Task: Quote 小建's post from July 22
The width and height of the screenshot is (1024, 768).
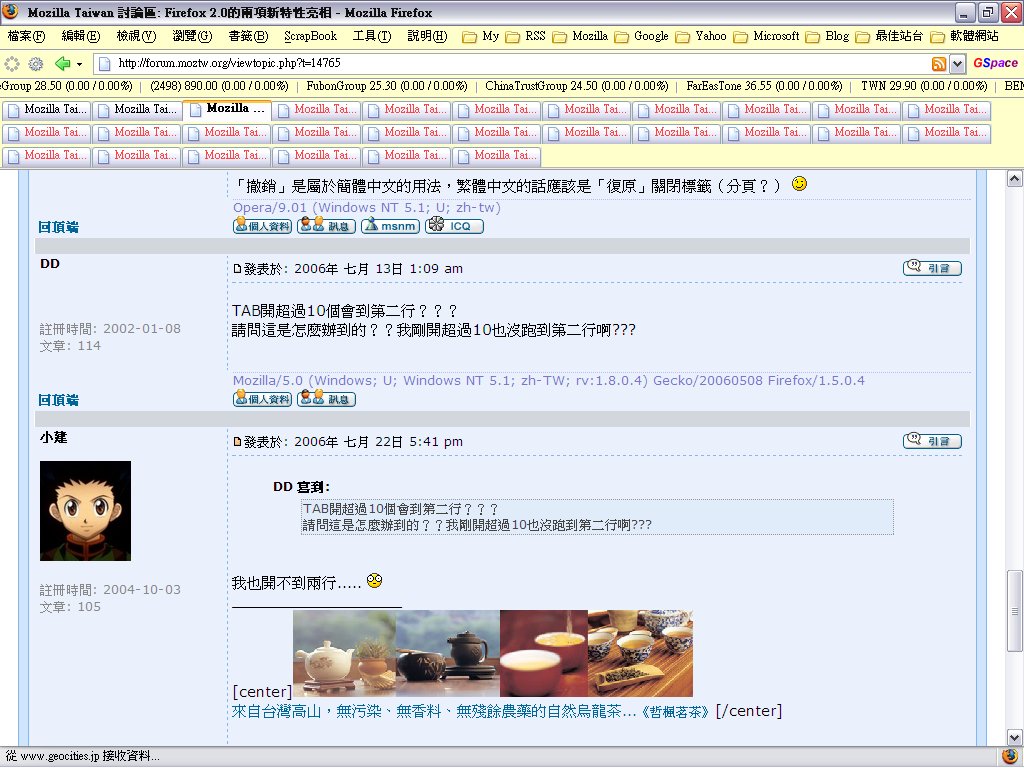Action: (x=932, y=441)
